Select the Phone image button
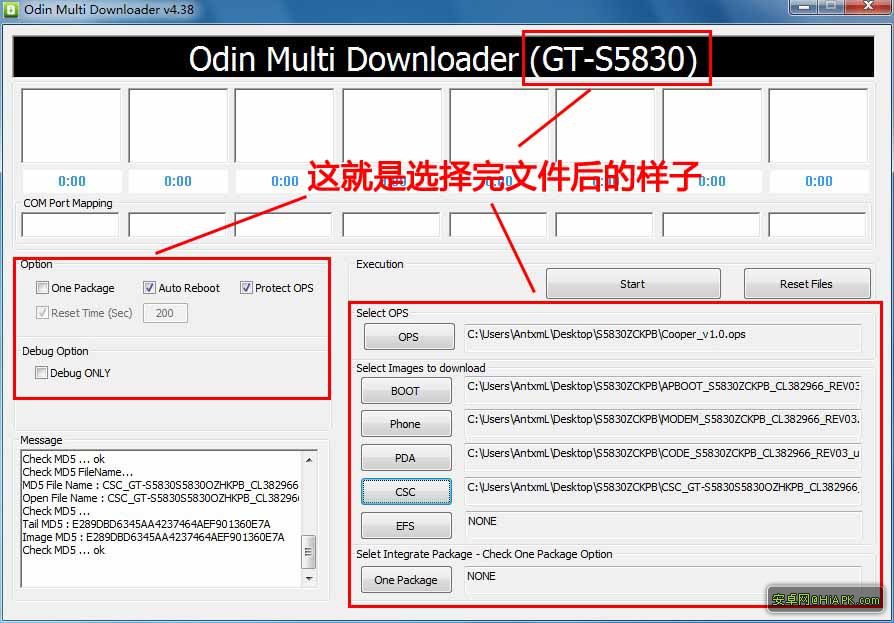 pos(405,424)
